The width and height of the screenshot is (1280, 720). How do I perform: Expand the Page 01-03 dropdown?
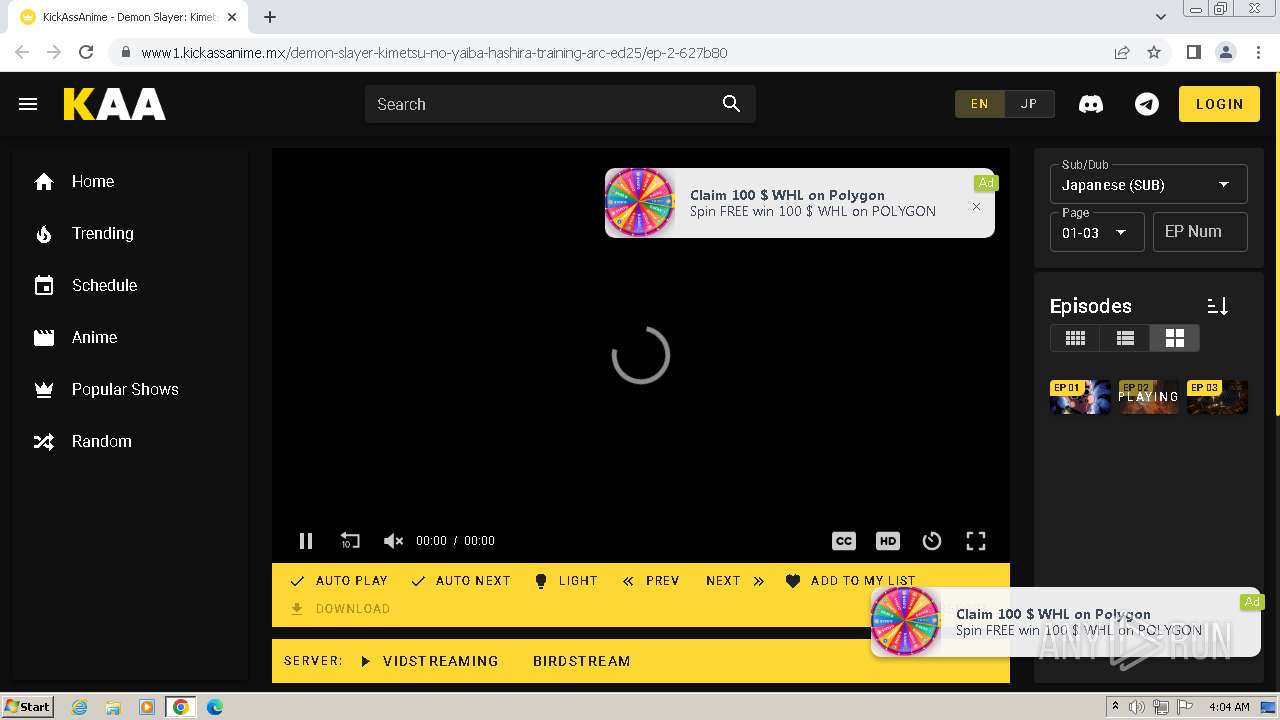(x=1097, y=232)
